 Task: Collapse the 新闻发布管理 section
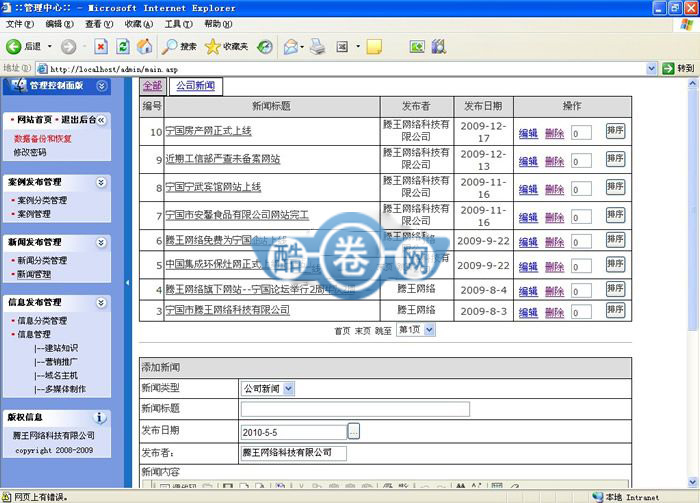click(x=101, y=242)
